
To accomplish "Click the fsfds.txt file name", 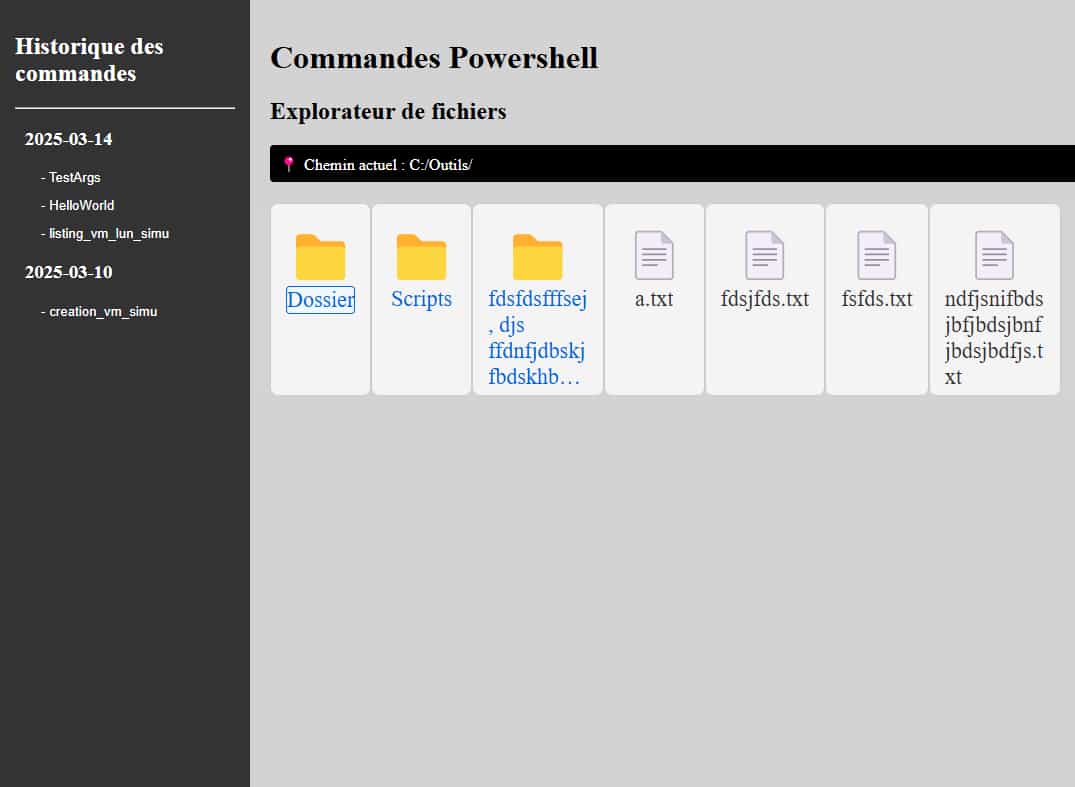I will 876,299.
